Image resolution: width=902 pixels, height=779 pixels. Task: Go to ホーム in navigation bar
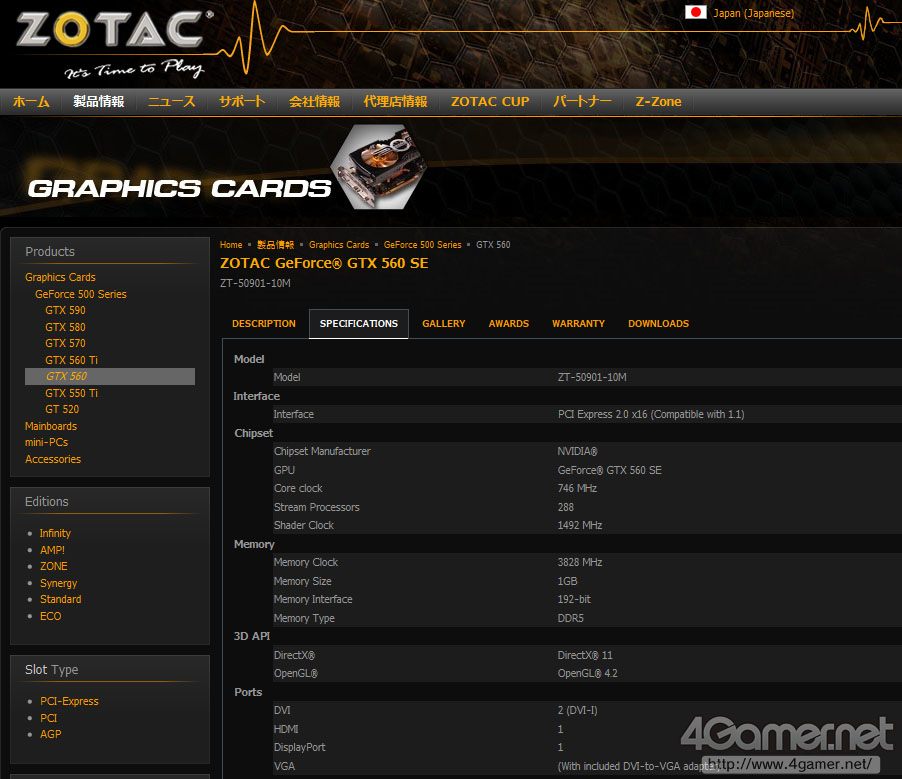[31, 102]
